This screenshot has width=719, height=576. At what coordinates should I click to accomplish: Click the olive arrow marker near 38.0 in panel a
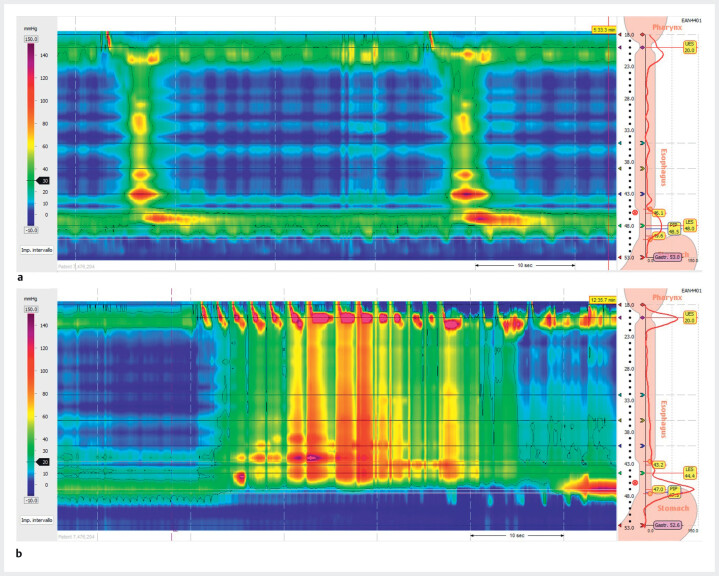point(642,168)
